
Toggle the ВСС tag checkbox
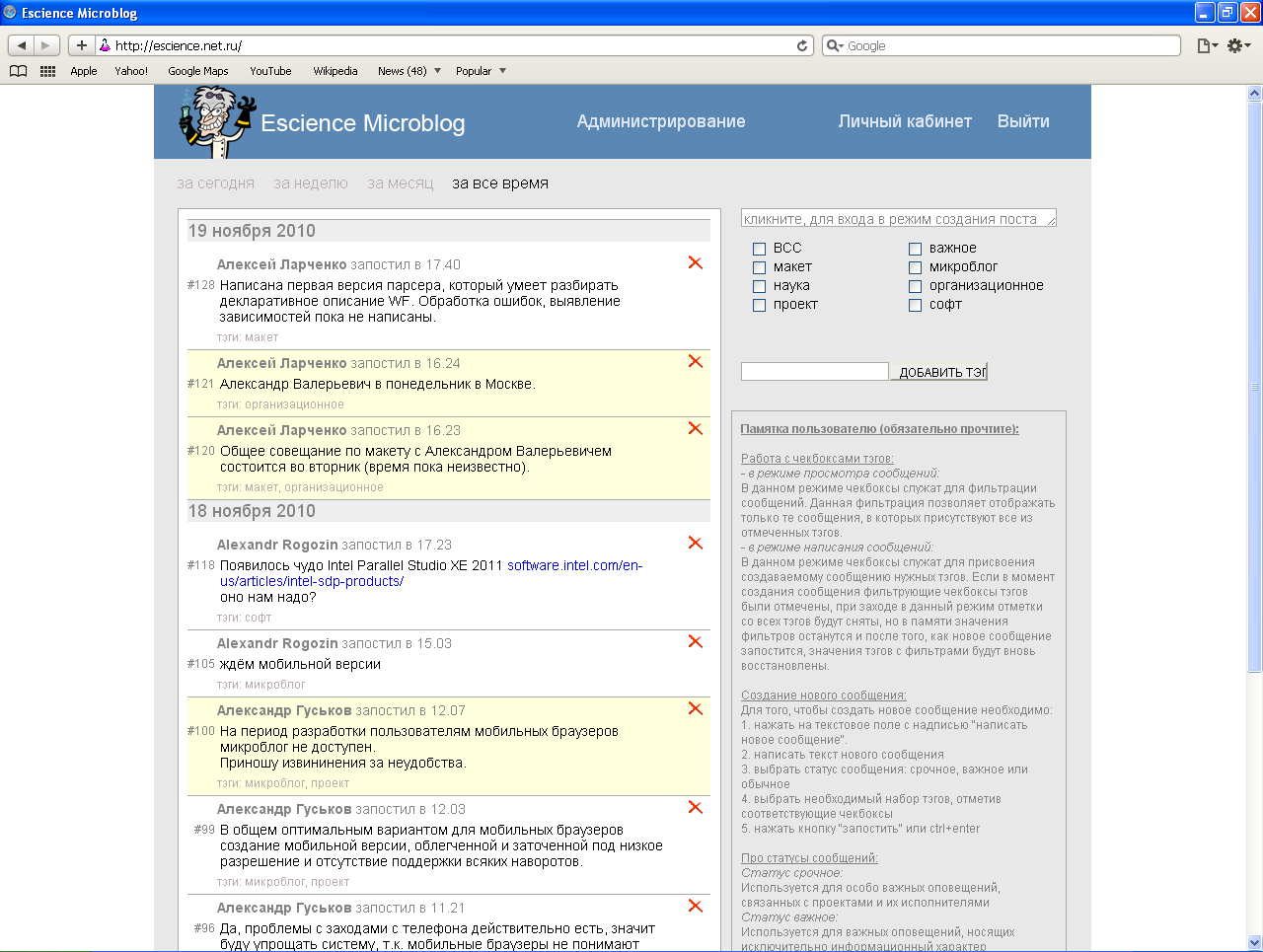[x=759, y=249]
